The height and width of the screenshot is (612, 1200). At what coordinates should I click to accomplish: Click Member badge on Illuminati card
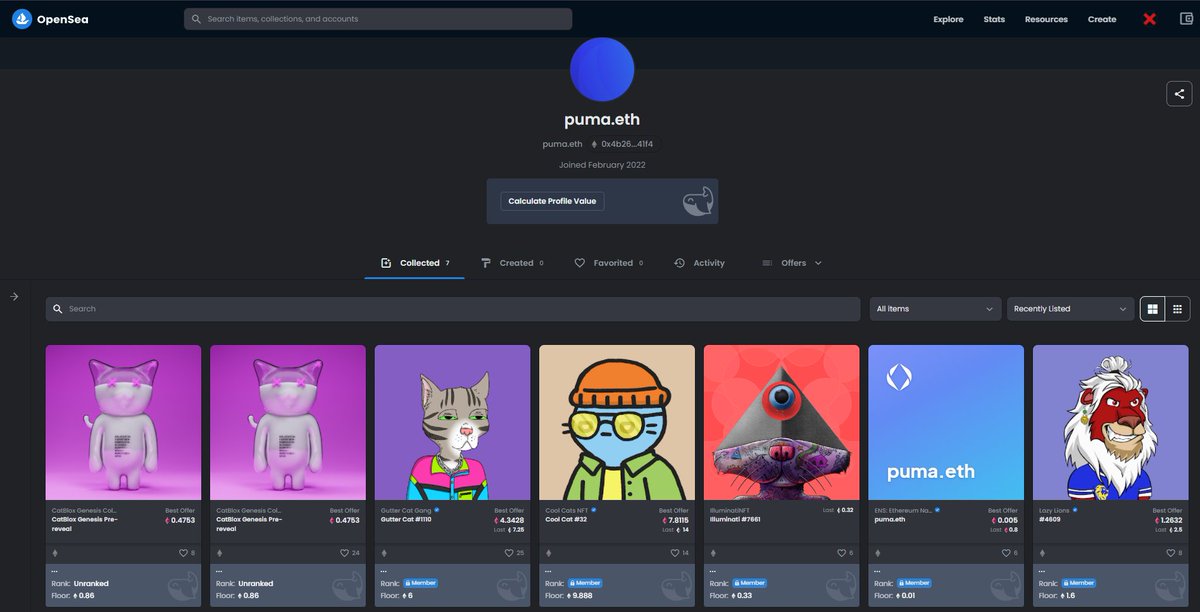[751, 583]
